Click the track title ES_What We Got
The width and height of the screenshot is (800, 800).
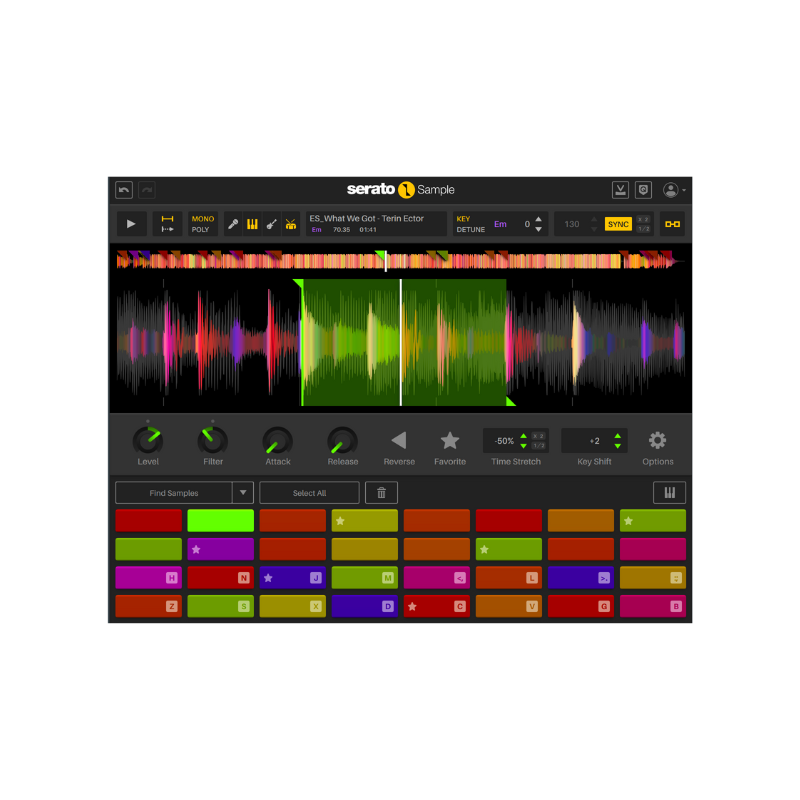[x=367, y=218]
